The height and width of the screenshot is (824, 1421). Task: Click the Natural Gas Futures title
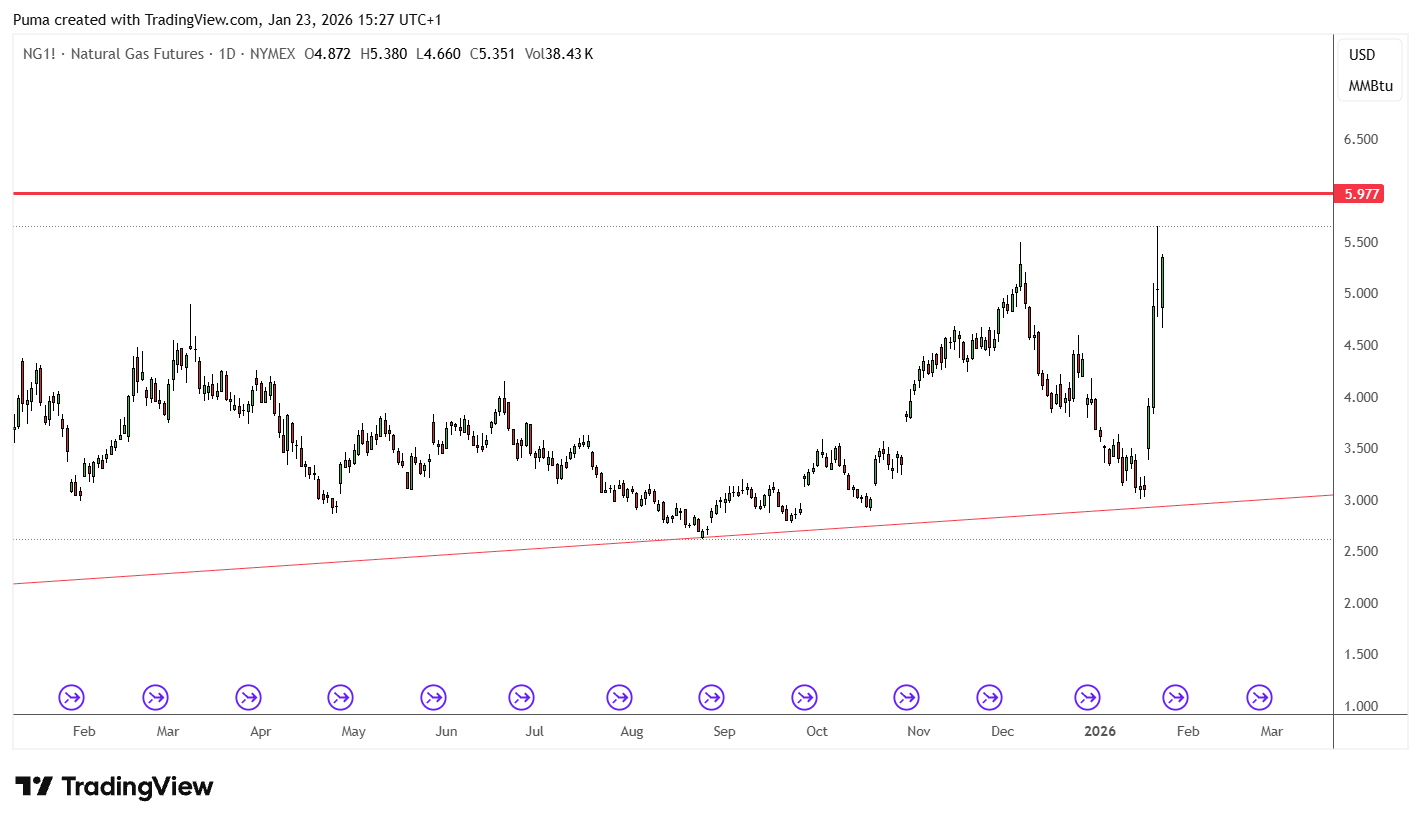139,54
